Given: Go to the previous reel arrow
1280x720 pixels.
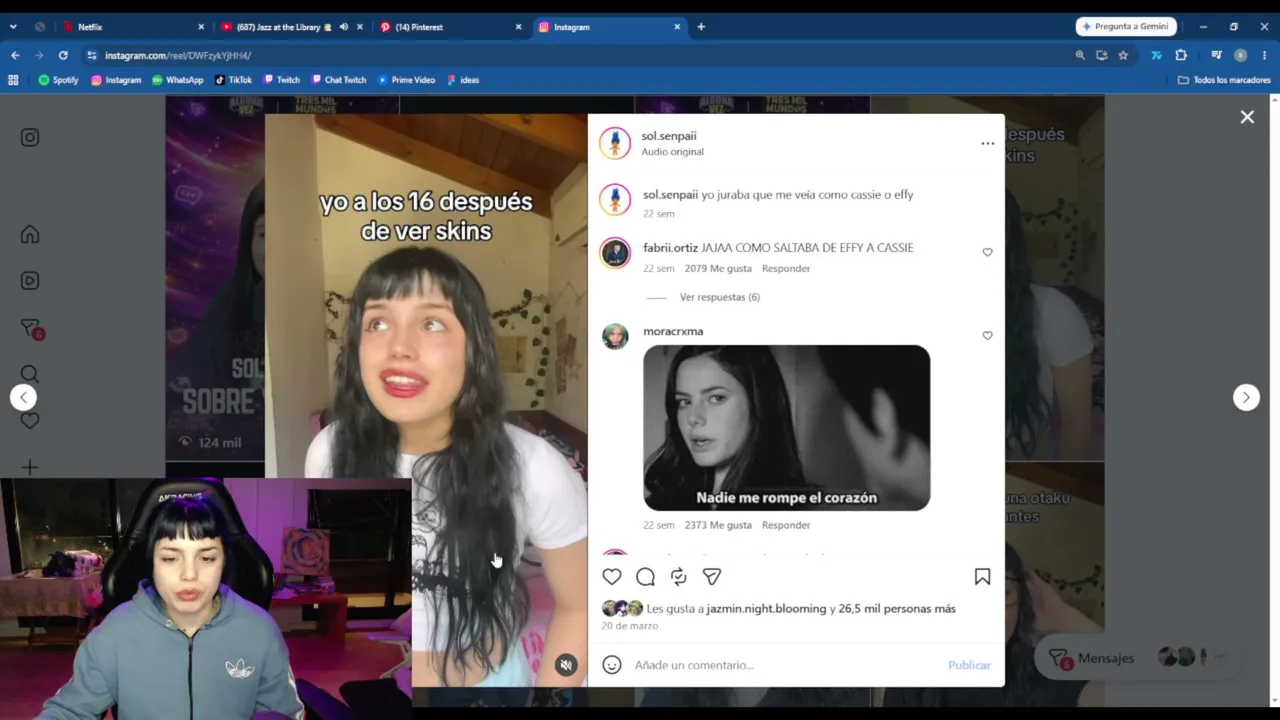Looking at the screenshot, I should click(x=23, y=397).
